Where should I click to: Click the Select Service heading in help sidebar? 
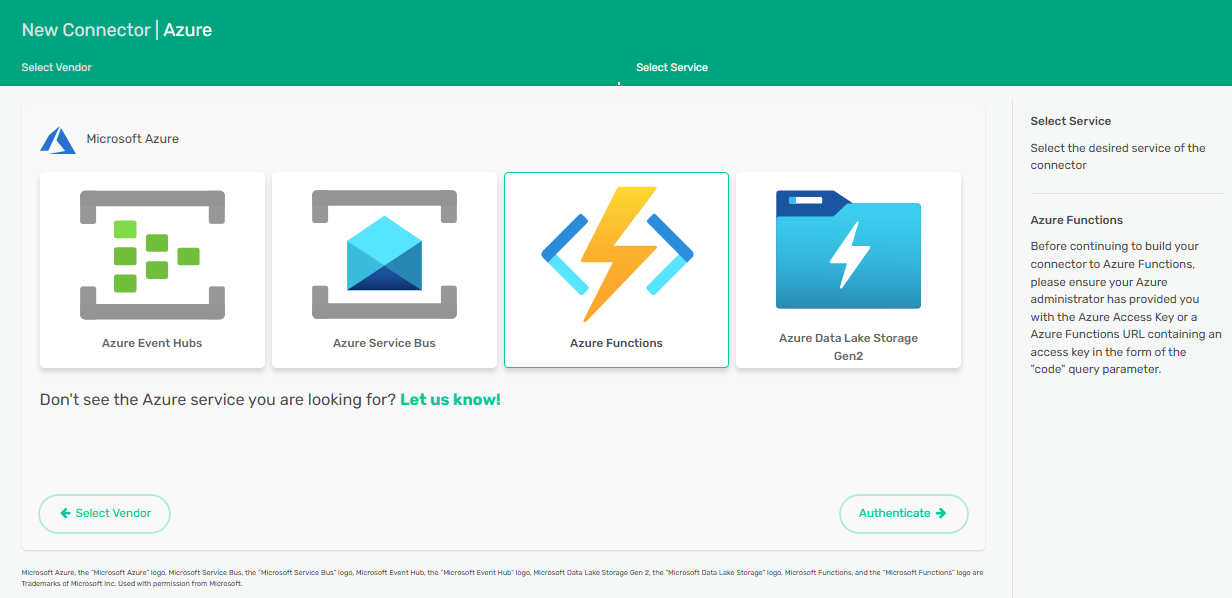pyautogui.click(x=1070, y=121)
